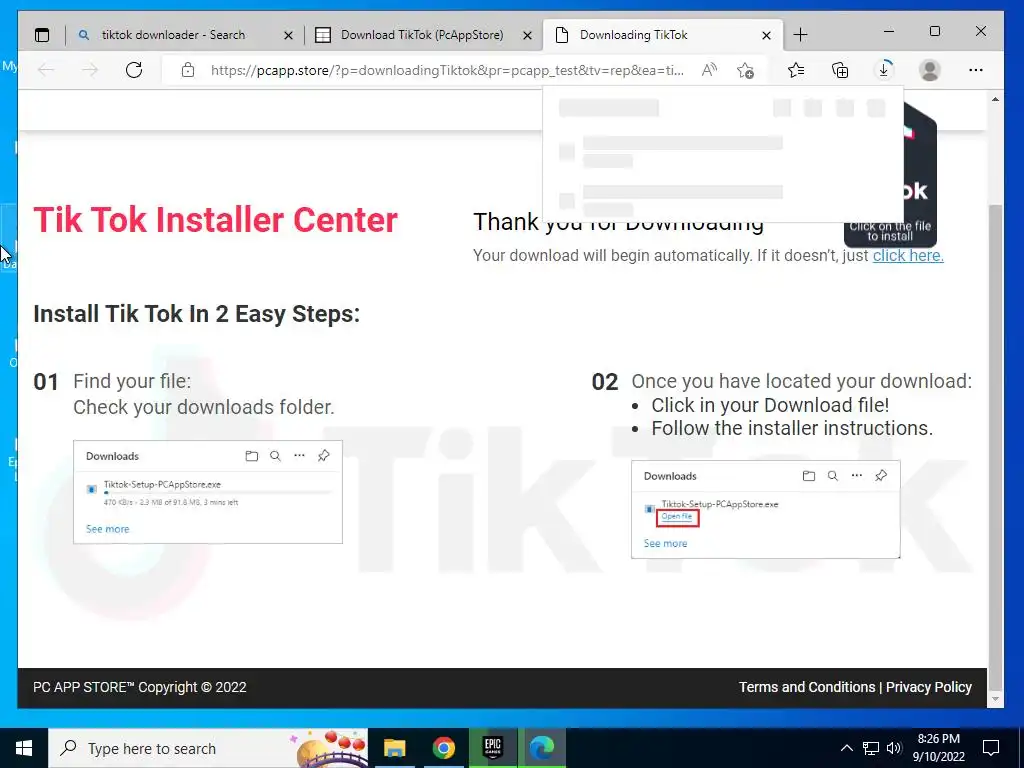Close the tiktok downloader Search tab
1024x768 pixels.
pyautogui.click(x=288, y=36)
